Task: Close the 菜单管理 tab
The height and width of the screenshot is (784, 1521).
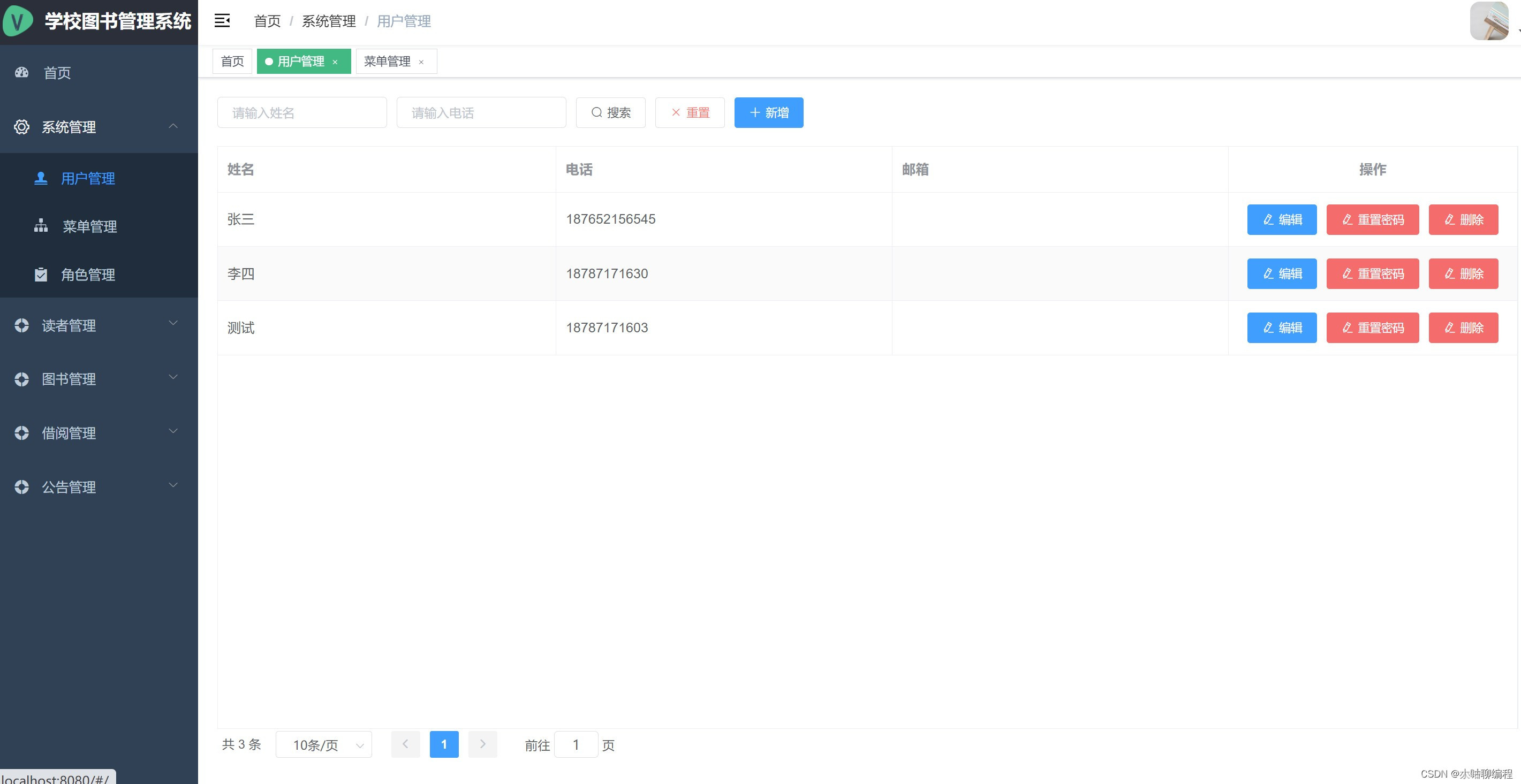Action: pos(421,62)
